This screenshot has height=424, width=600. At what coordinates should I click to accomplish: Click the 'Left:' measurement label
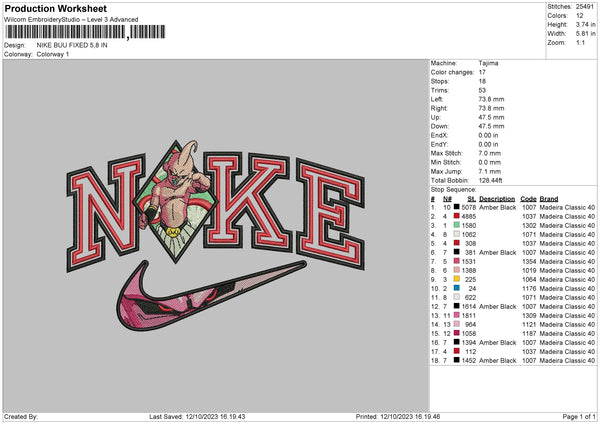(x=437, y=99)
